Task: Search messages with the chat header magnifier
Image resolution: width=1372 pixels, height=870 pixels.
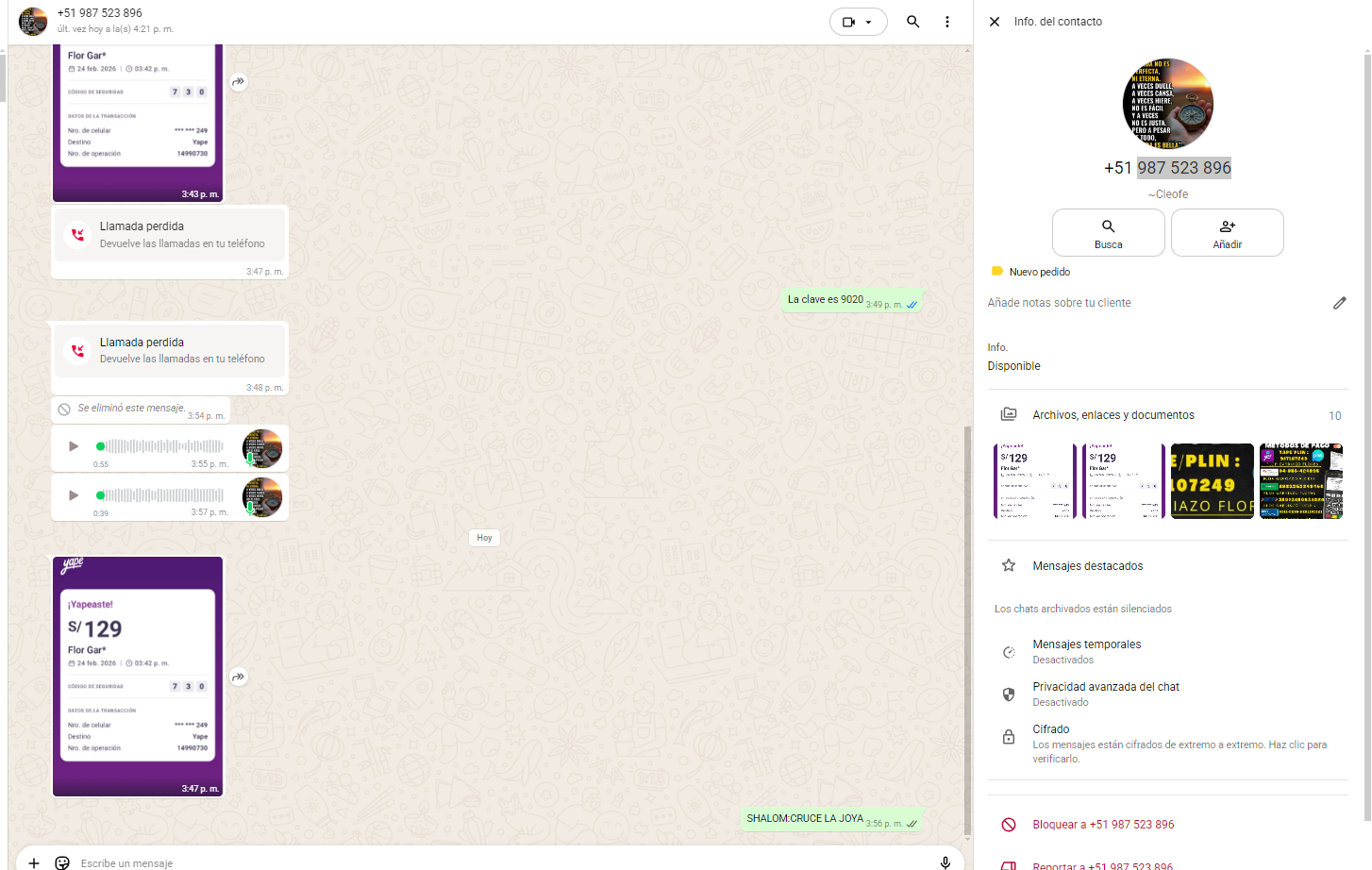Action: point(912,22)
